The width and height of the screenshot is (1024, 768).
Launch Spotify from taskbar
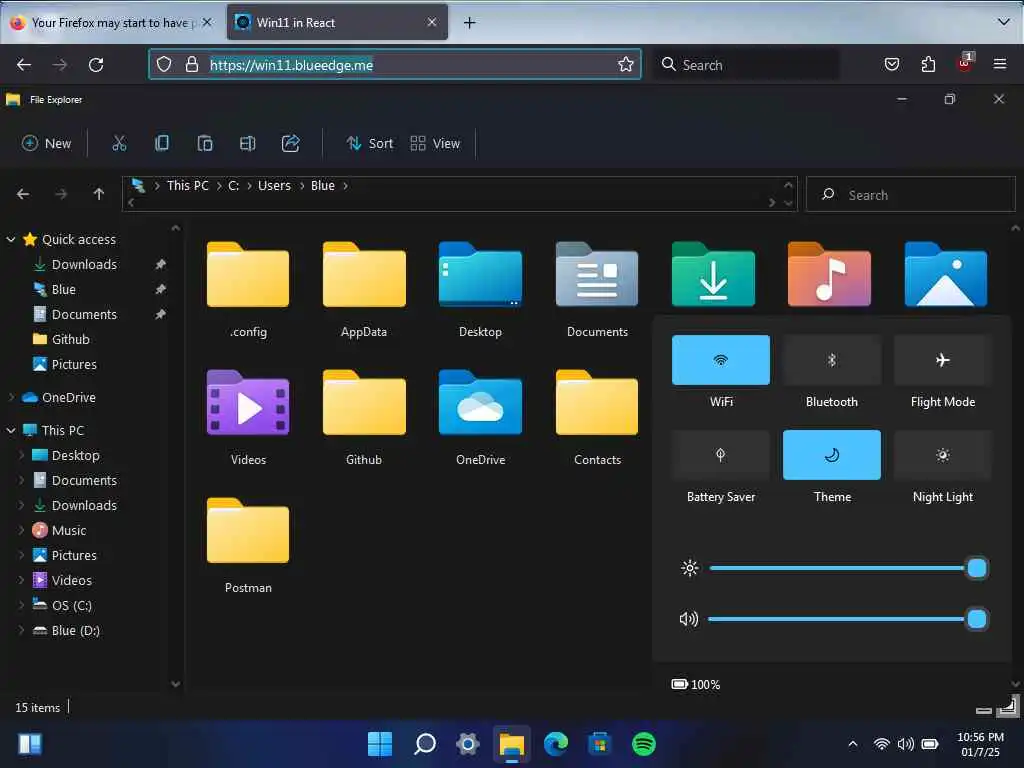[x=644, y=744]
